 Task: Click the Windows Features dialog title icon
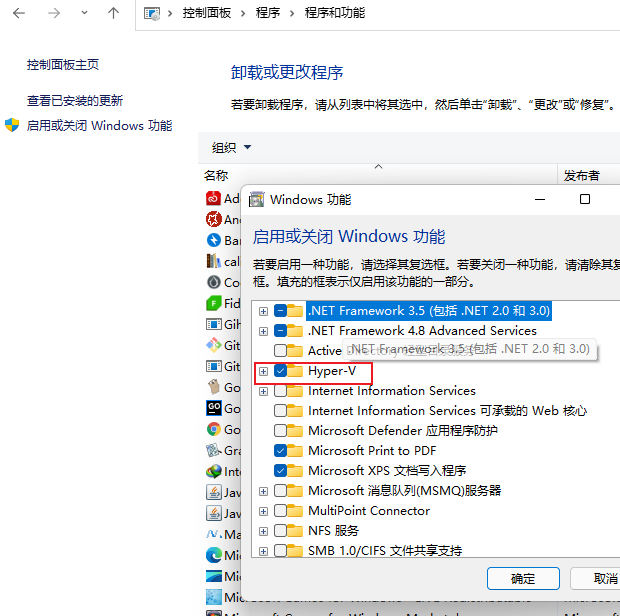click(257, 199)
